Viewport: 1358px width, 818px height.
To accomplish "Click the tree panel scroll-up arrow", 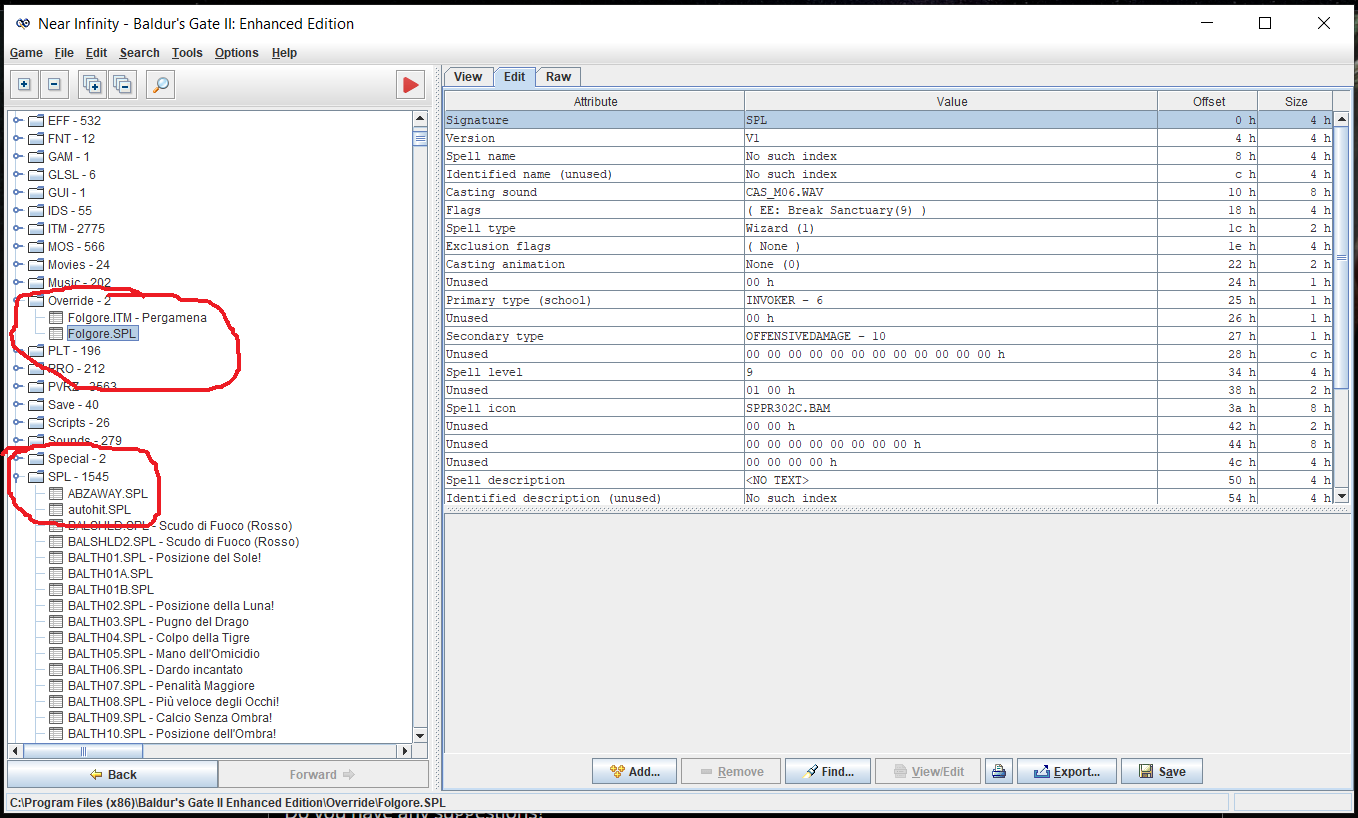I will coord(420,119).
